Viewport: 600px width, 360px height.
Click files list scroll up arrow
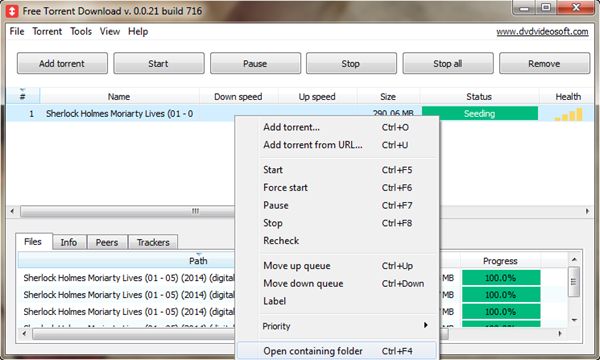(574, 259)
